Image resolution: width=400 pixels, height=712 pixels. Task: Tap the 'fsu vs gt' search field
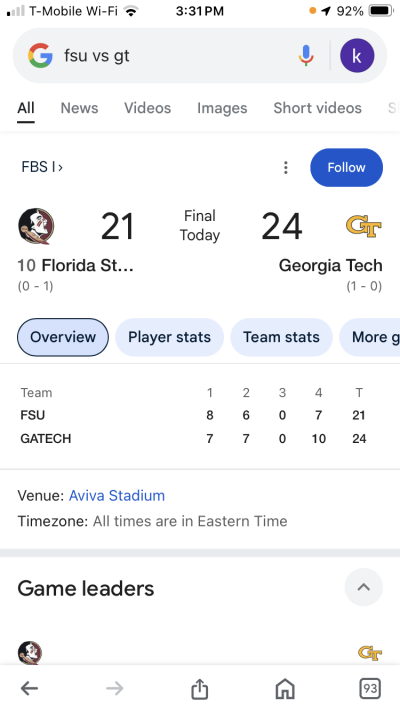tap(177, 55)
